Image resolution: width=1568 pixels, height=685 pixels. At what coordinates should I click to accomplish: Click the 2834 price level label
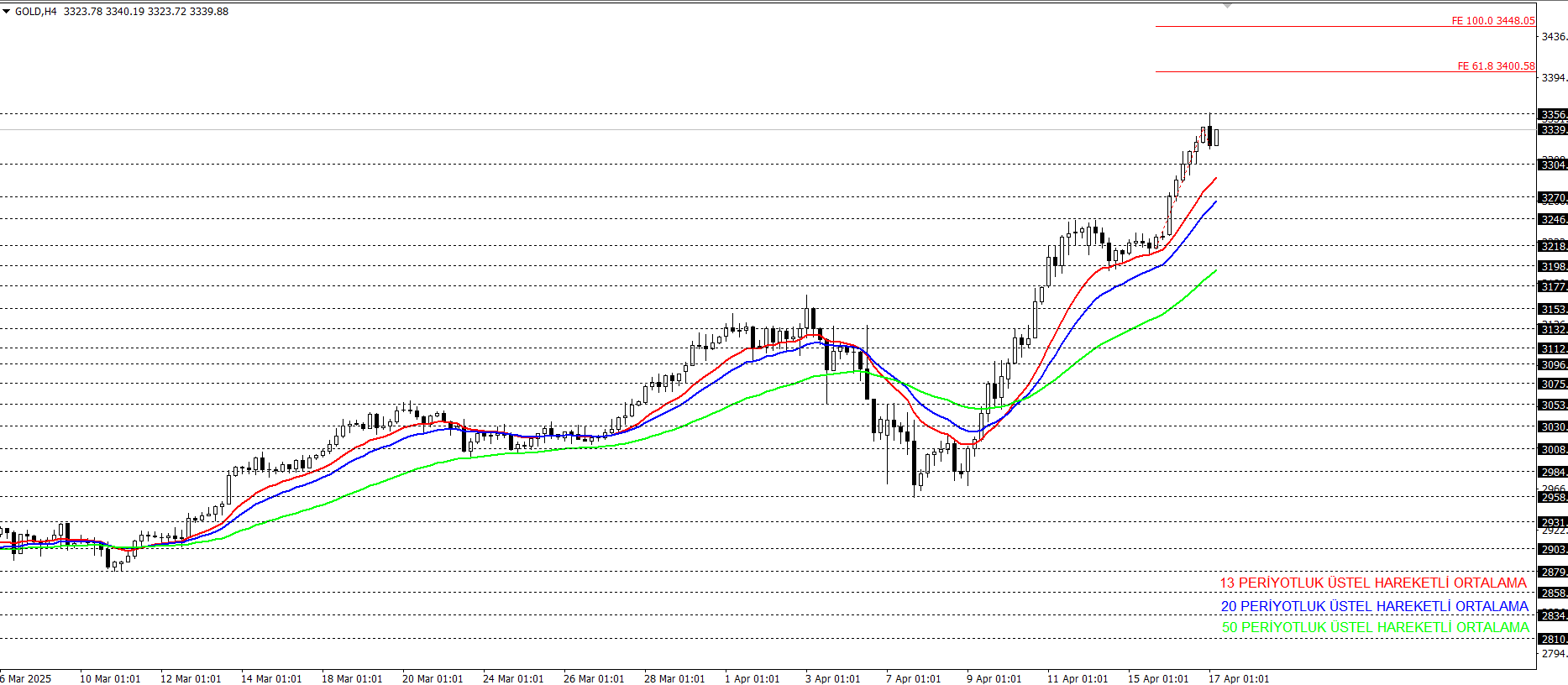[1553, 615]
